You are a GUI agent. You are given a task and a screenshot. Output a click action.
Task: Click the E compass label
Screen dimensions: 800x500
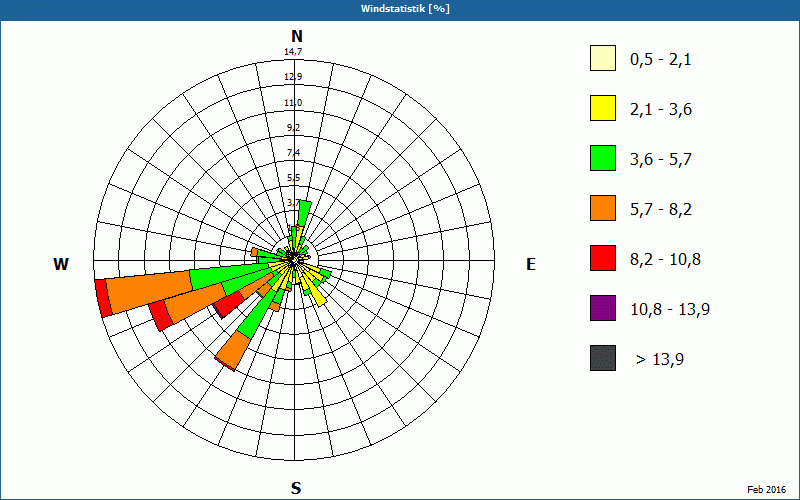(531, 264)
